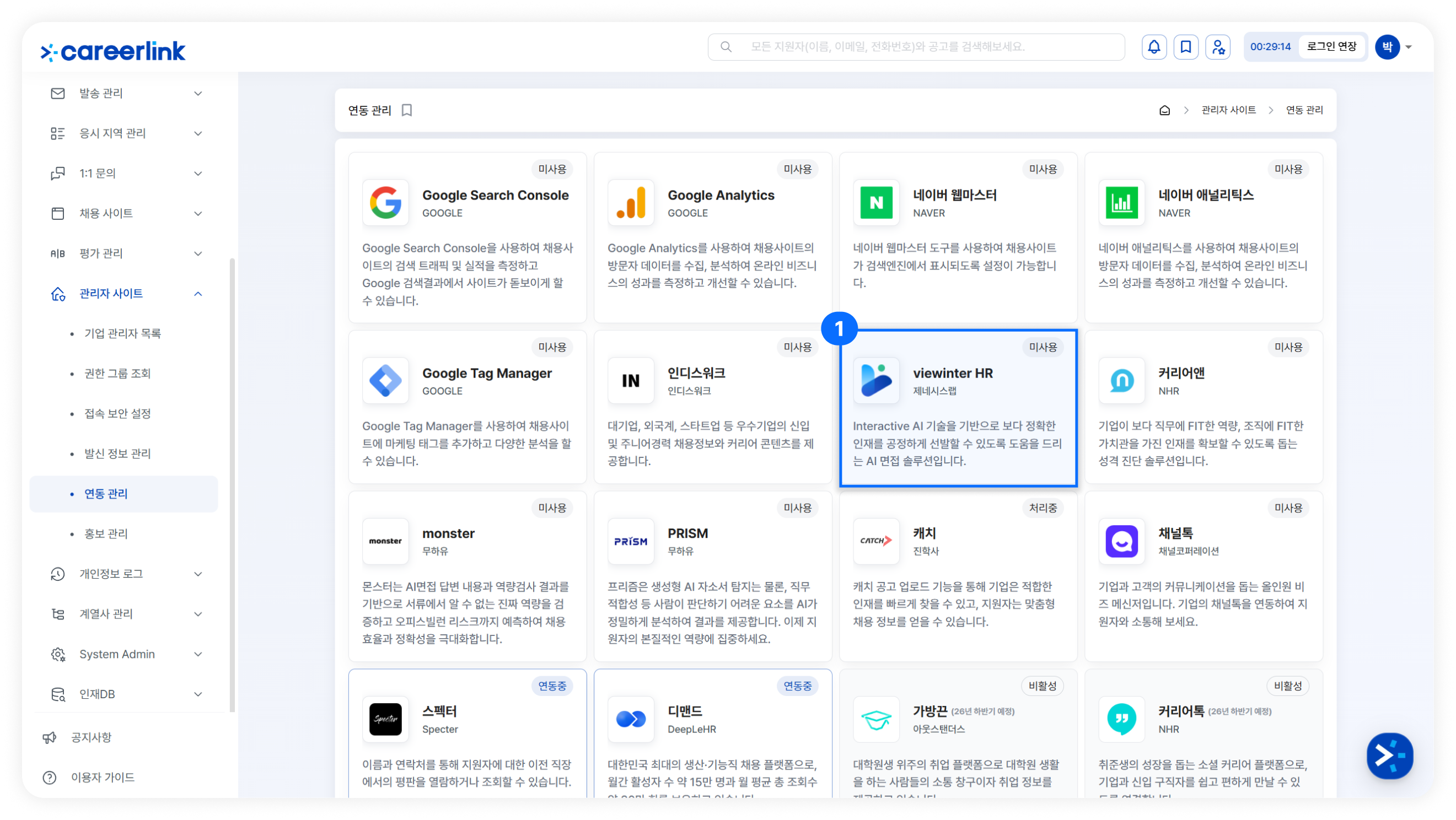Click the 가방끈 graduation cap logo

pos(876,719)
